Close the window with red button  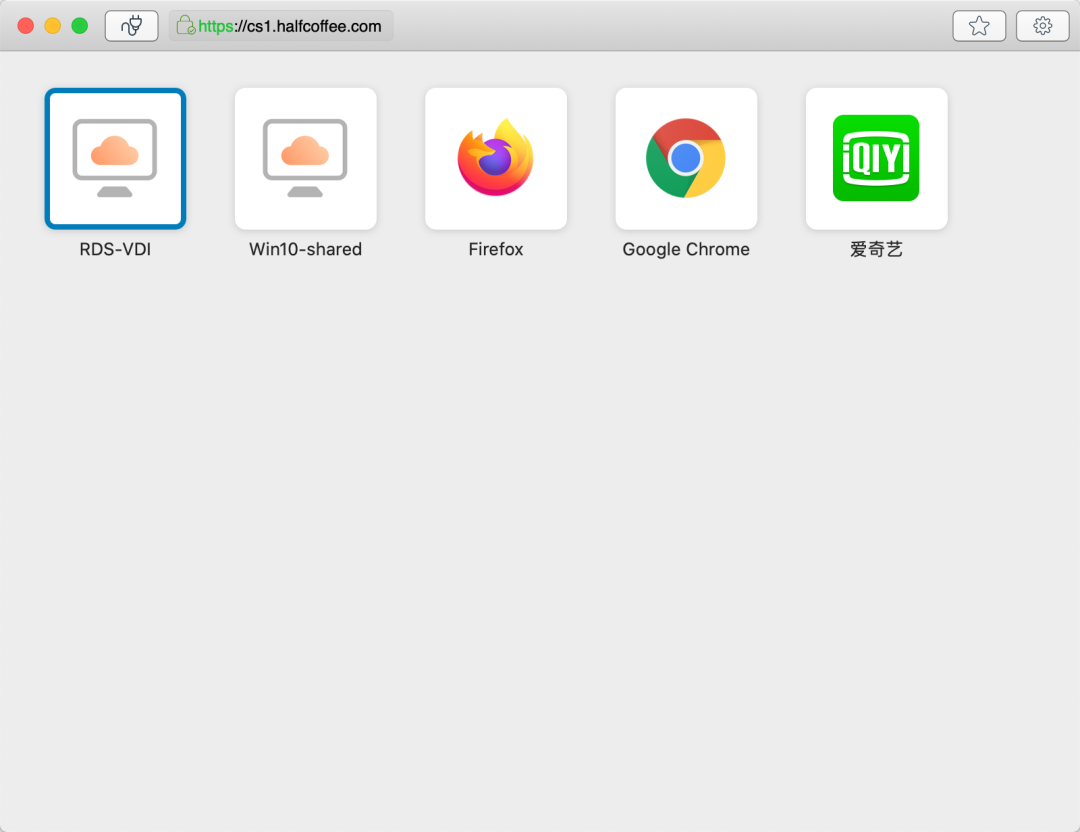coord(25,26)
